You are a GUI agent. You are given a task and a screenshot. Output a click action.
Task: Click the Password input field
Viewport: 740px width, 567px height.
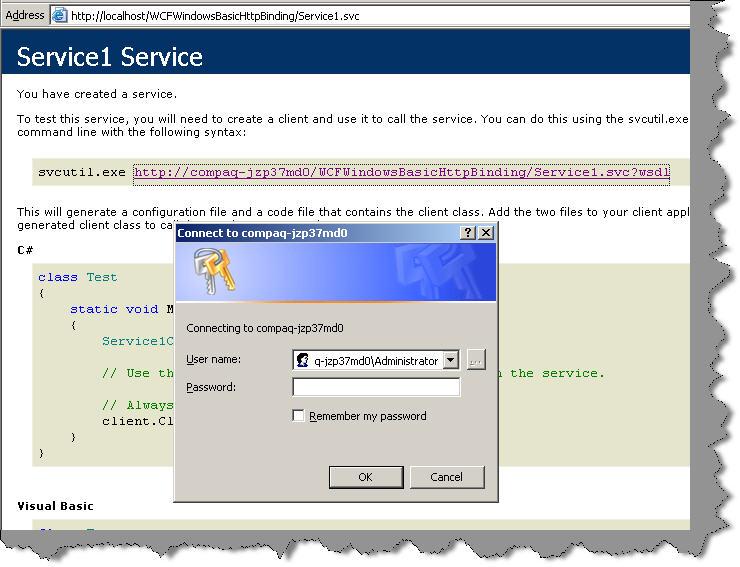pos(376,387)
